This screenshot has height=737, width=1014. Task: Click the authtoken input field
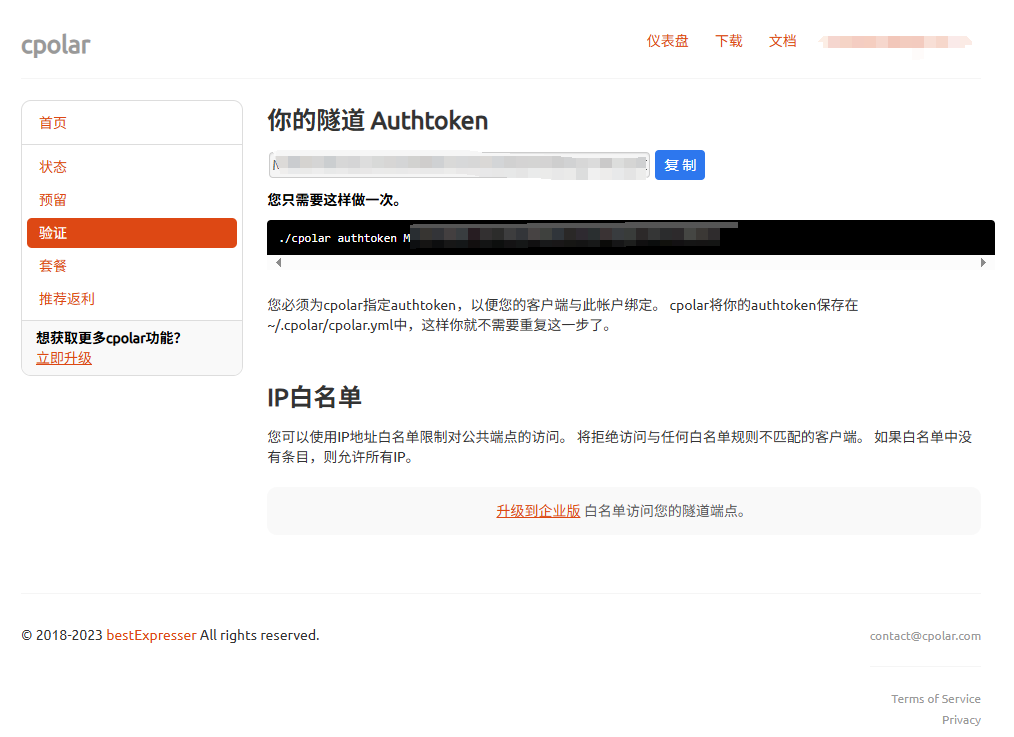[459, 165]
